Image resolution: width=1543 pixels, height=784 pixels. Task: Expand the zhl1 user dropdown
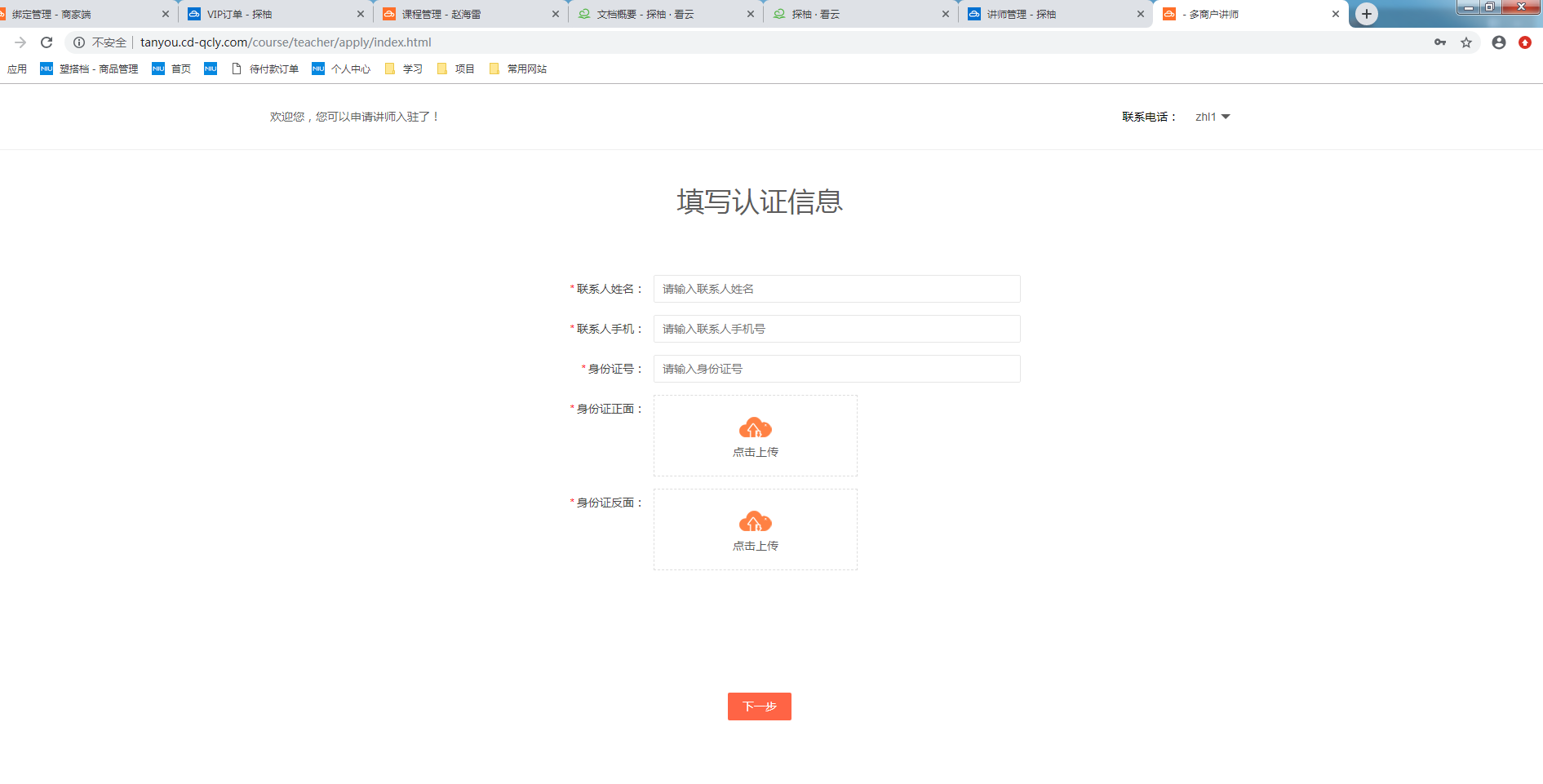pyautogui.click(x=1213, y=117)
